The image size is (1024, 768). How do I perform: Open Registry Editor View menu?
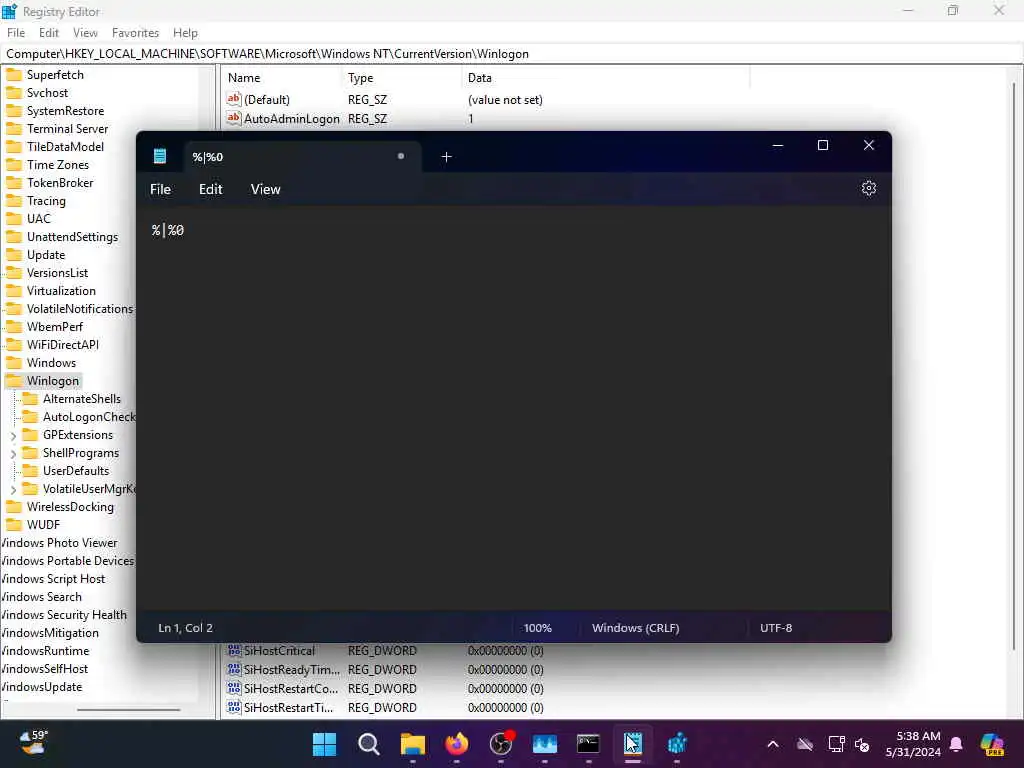pyautogui.click(x=85, y=33)
